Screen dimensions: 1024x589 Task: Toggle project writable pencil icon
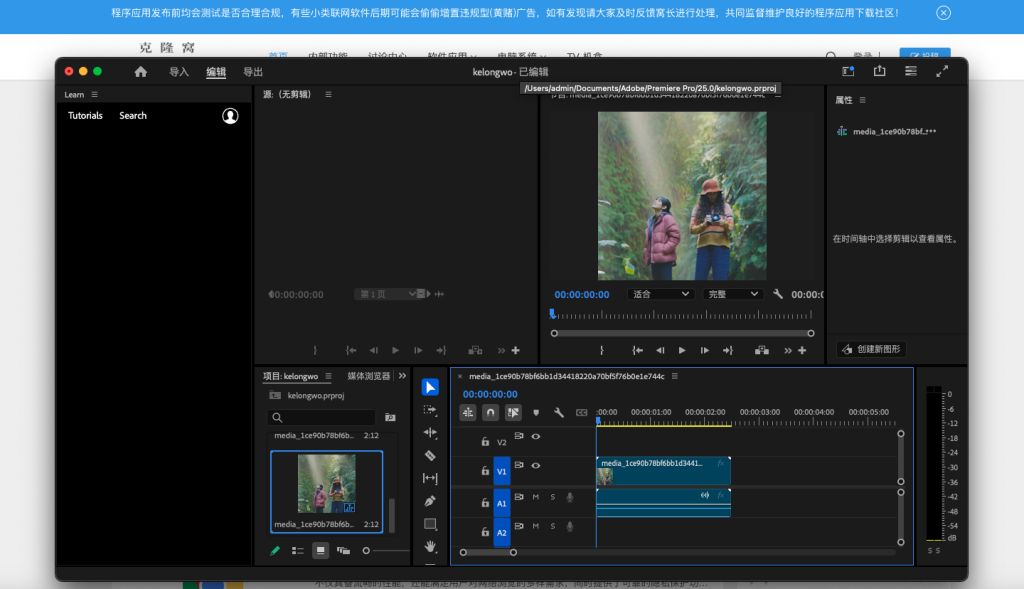(x=275, y=550)
